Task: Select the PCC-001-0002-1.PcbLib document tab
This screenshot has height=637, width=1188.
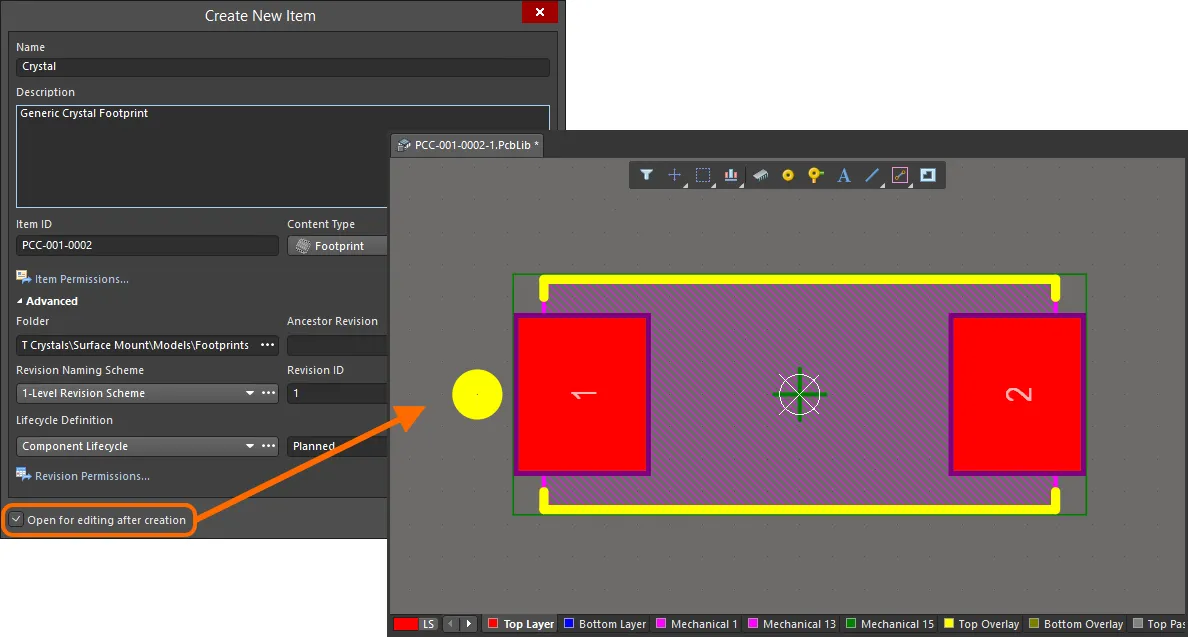Action: 467,145
